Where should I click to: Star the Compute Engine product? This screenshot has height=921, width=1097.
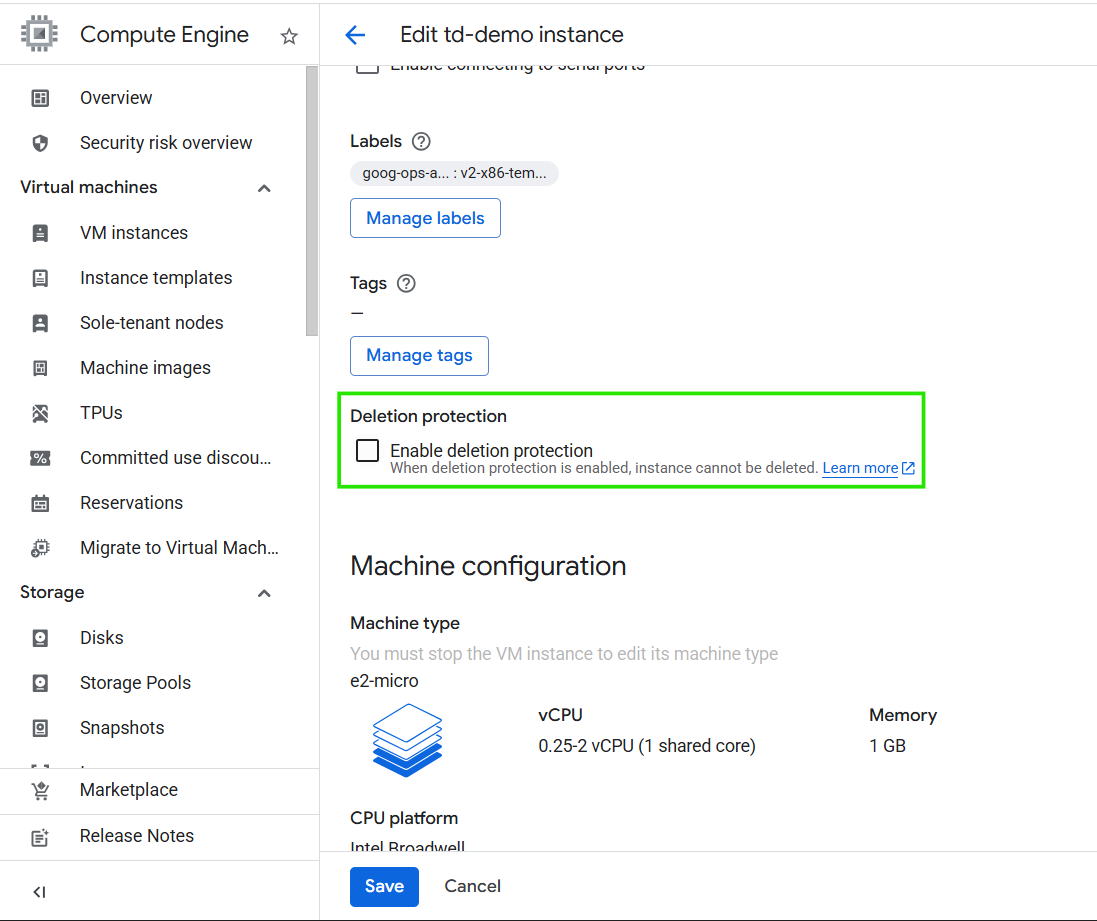pos(289,36)
